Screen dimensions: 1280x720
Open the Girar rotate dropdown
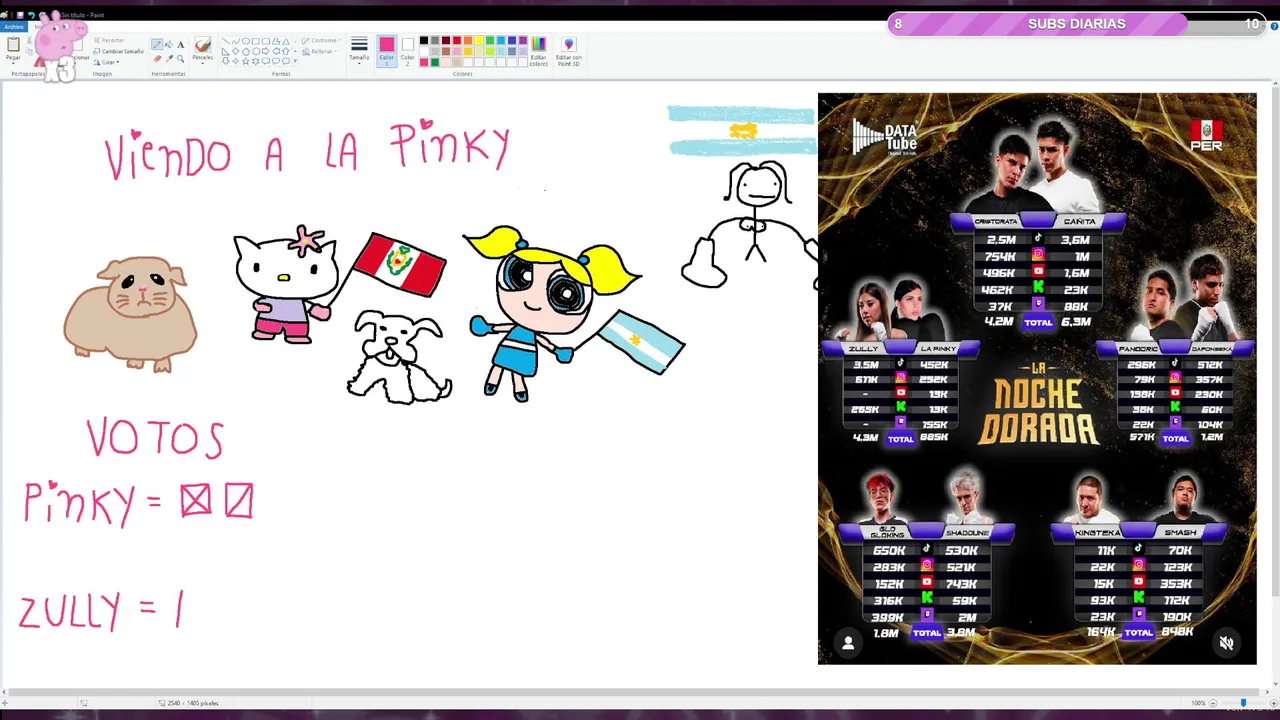pyautogui.click(x=106, y=62)
